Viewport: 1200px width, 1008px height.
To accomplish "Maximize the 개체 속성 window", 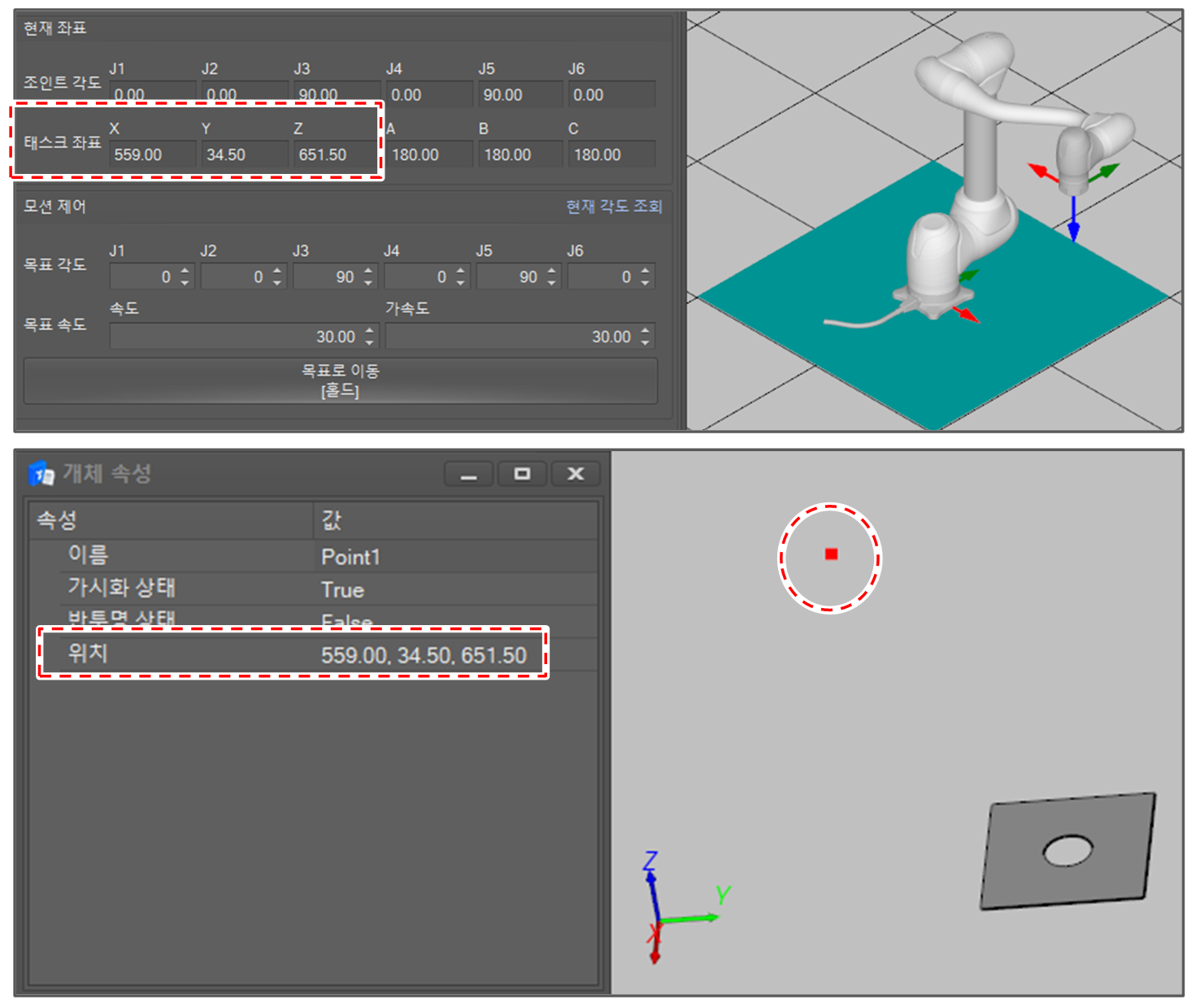I will [522, 474].
